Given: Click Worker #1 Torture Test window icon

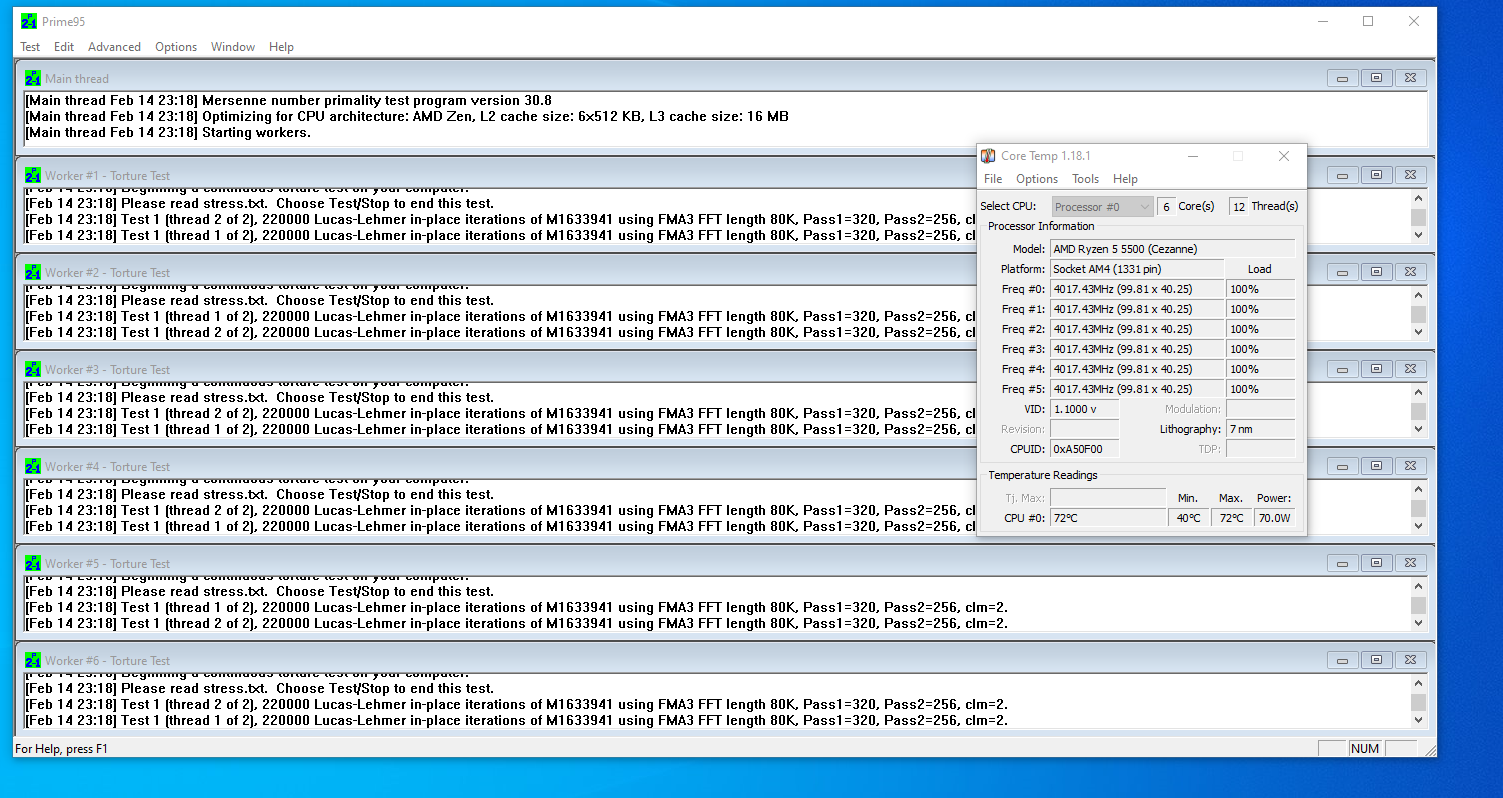Looking at the screenshot, I should [x=33, y=175].
